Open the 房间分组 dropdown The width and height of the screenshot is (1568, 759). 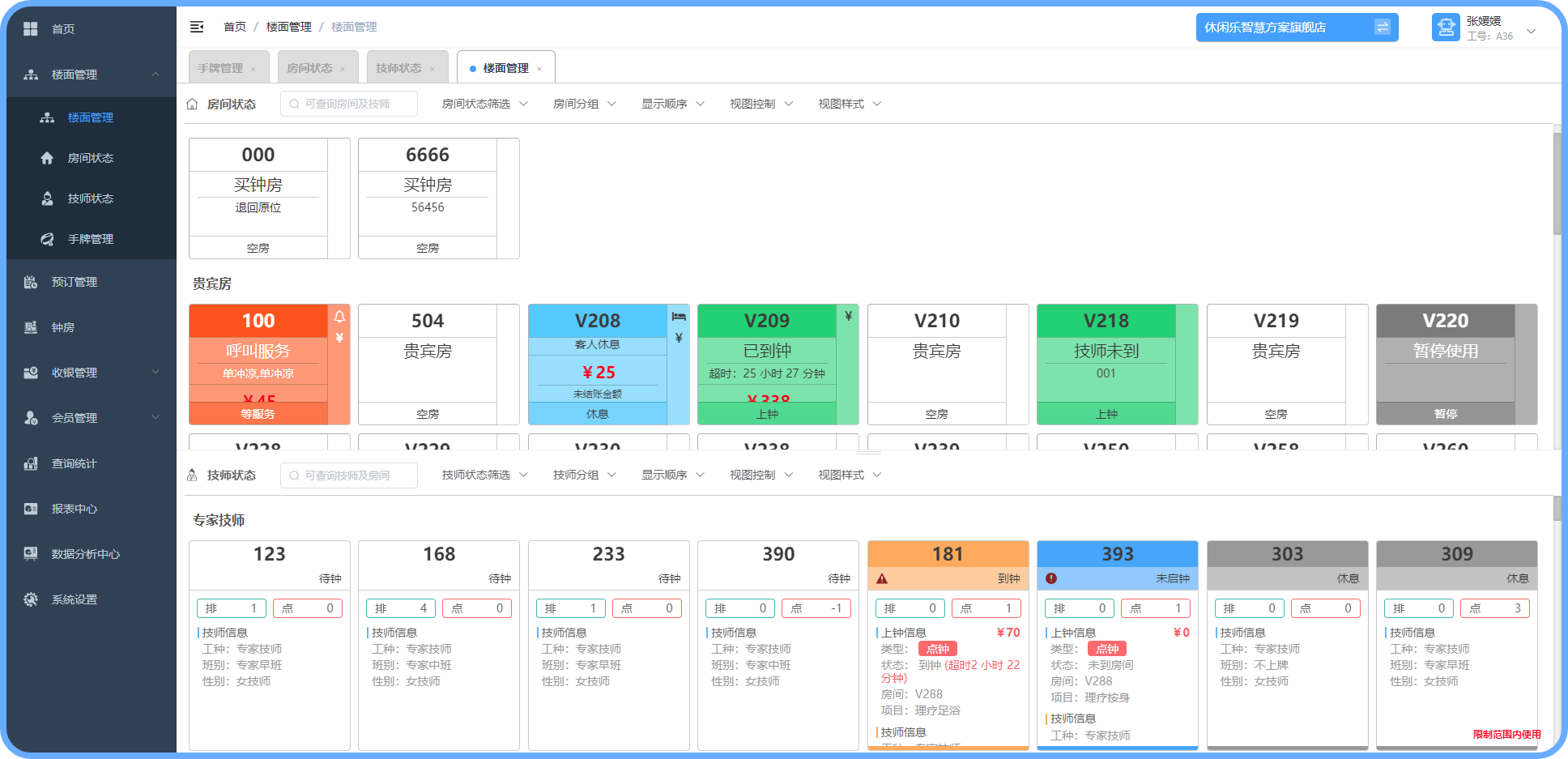point(584,104)
